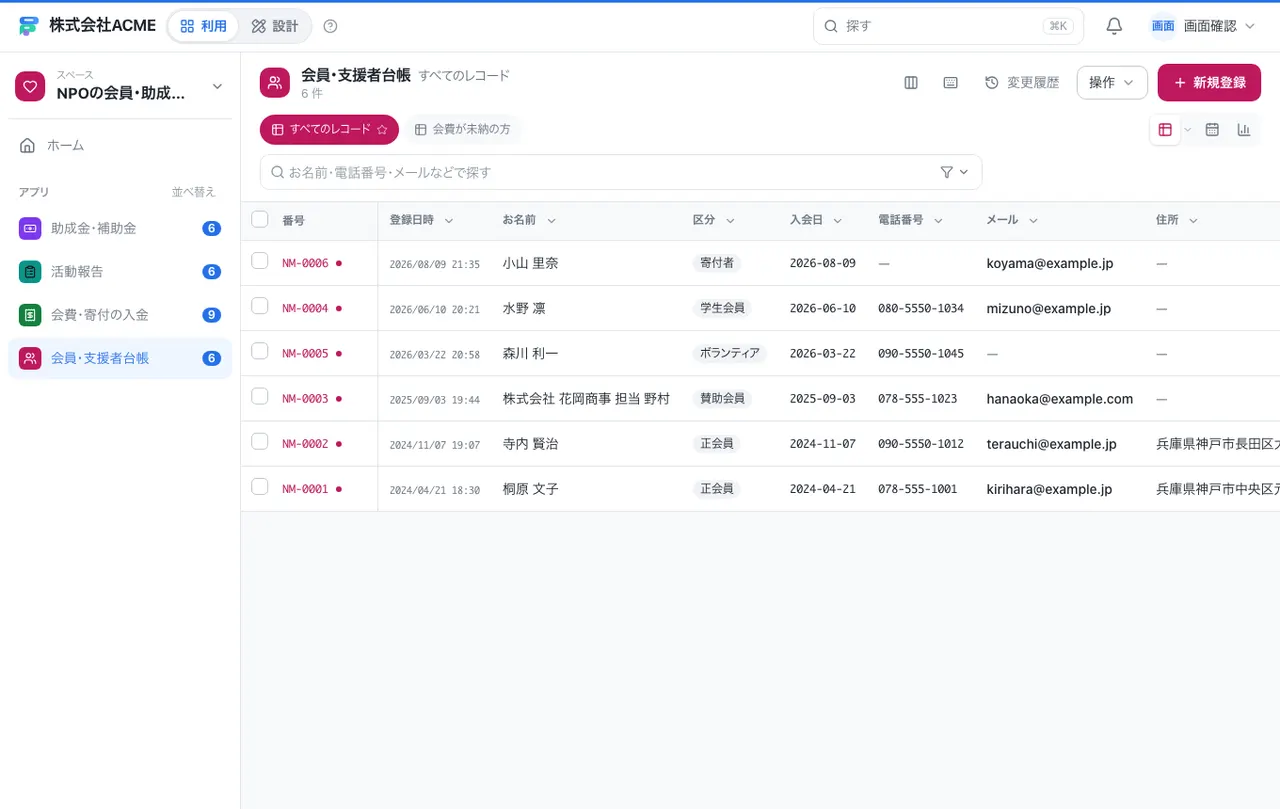Switch to chart view icon
Image resolution: width=1280 pixels, height=809 pixels.
tap(1244, 130)
